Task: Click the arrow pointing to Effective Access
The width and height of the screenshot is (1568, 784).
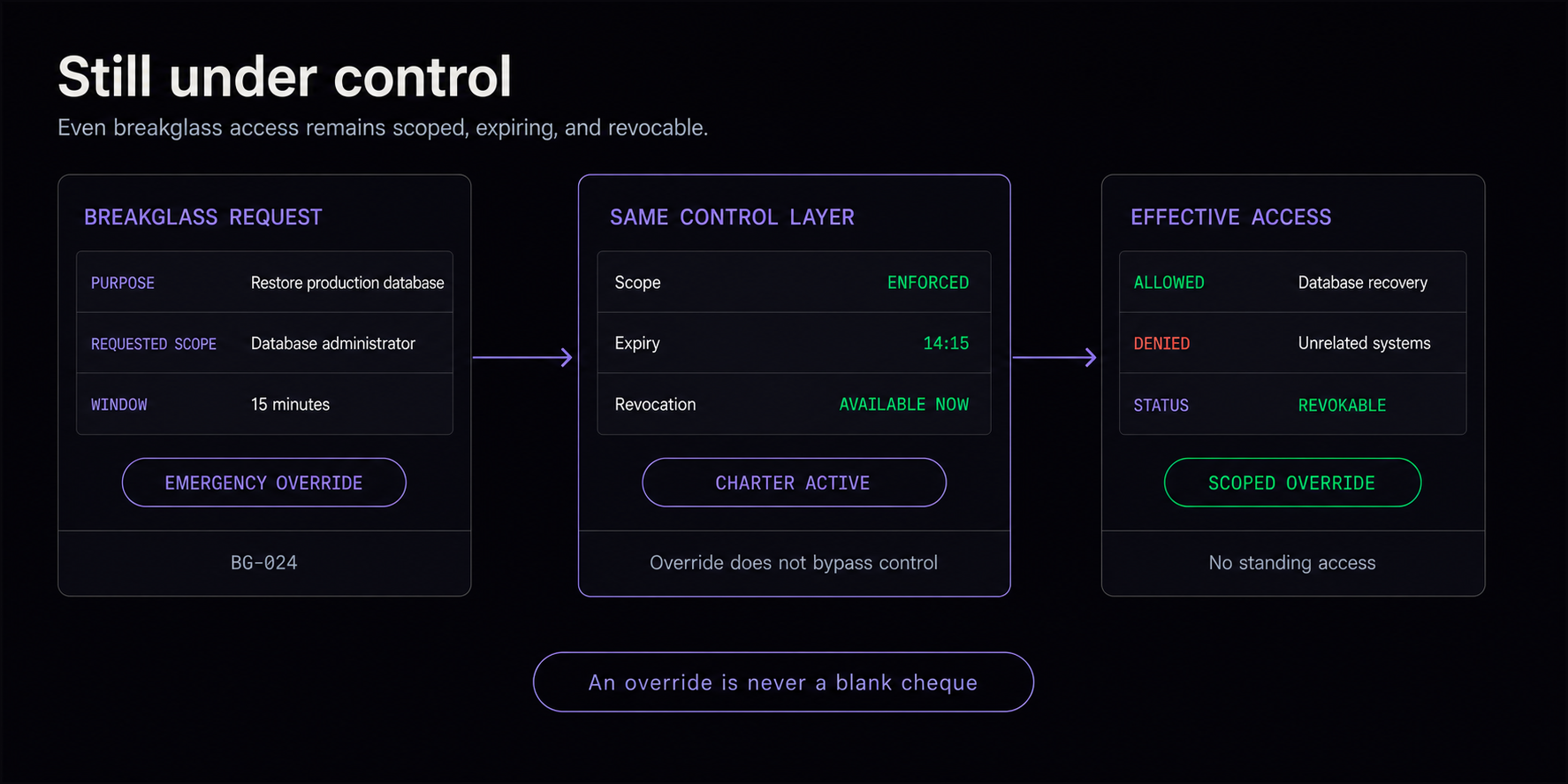Action: [1054, 357]
